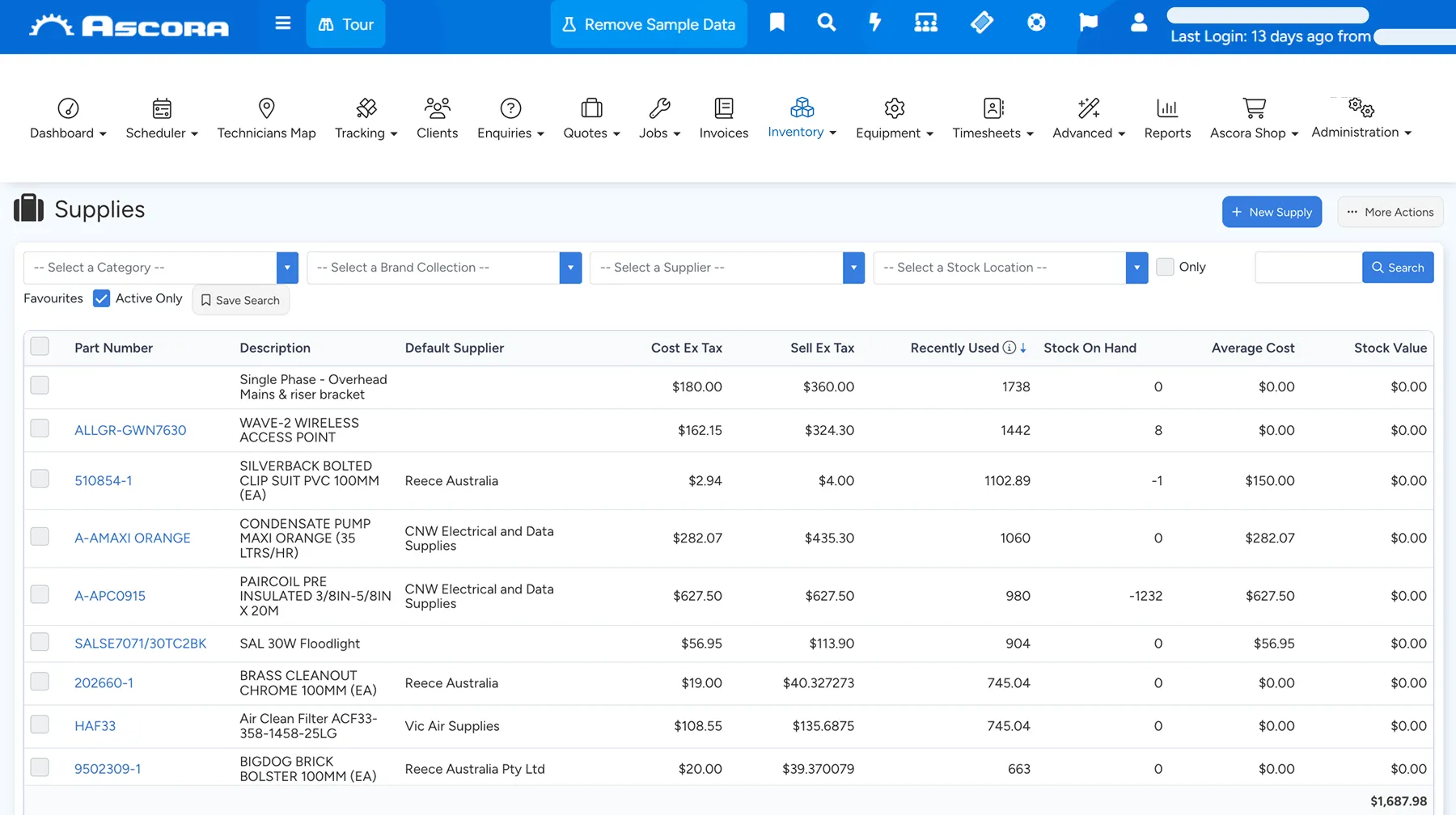Click Remove Sample Data button
The width and height of the screenshot is (1456, 815).
(x=649, y=24)
